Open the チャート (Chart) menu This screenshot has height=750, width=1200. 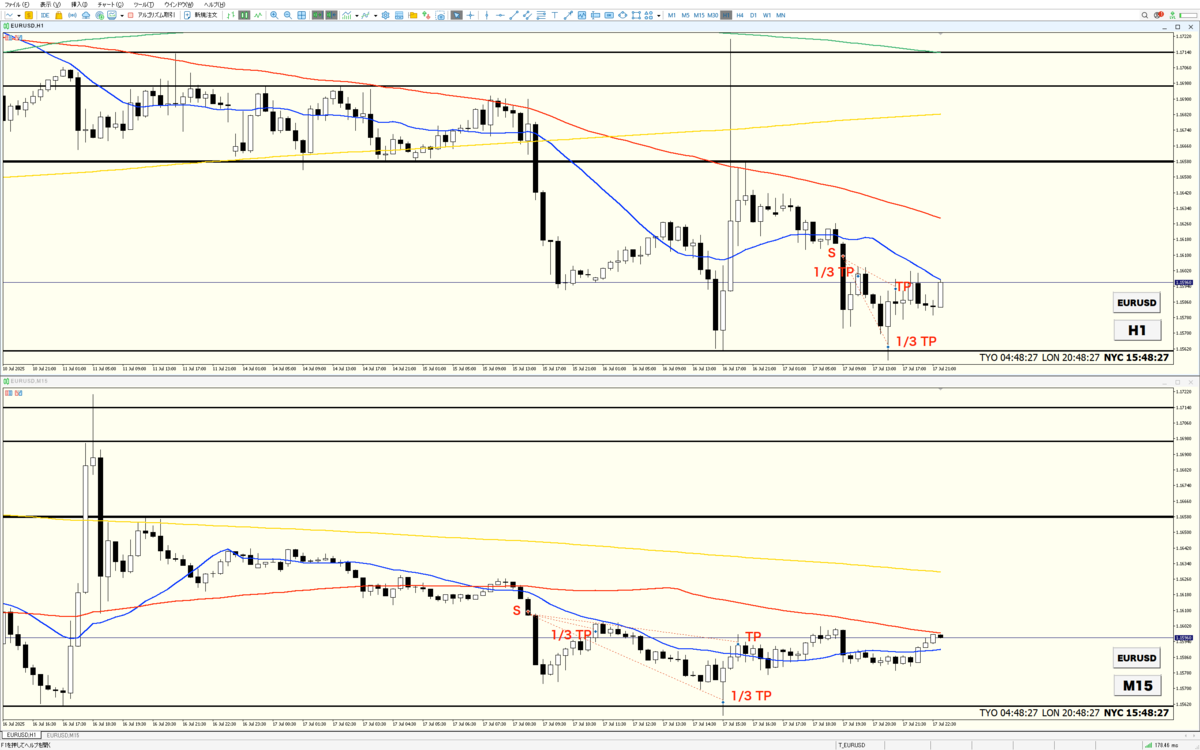[110, 5]
